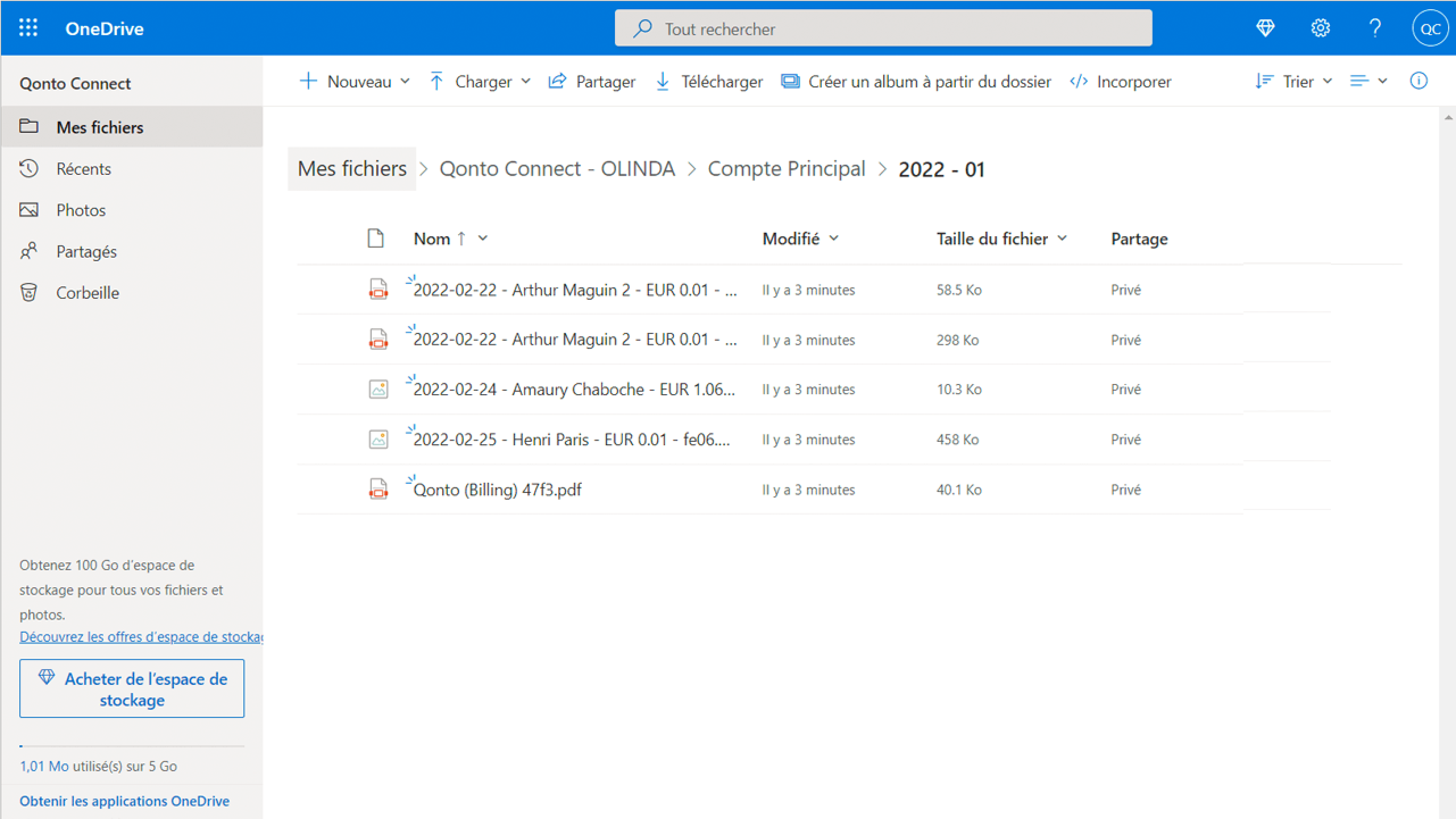
Task: Click PDF icon of the 298 Ko file
Action: 378,339
